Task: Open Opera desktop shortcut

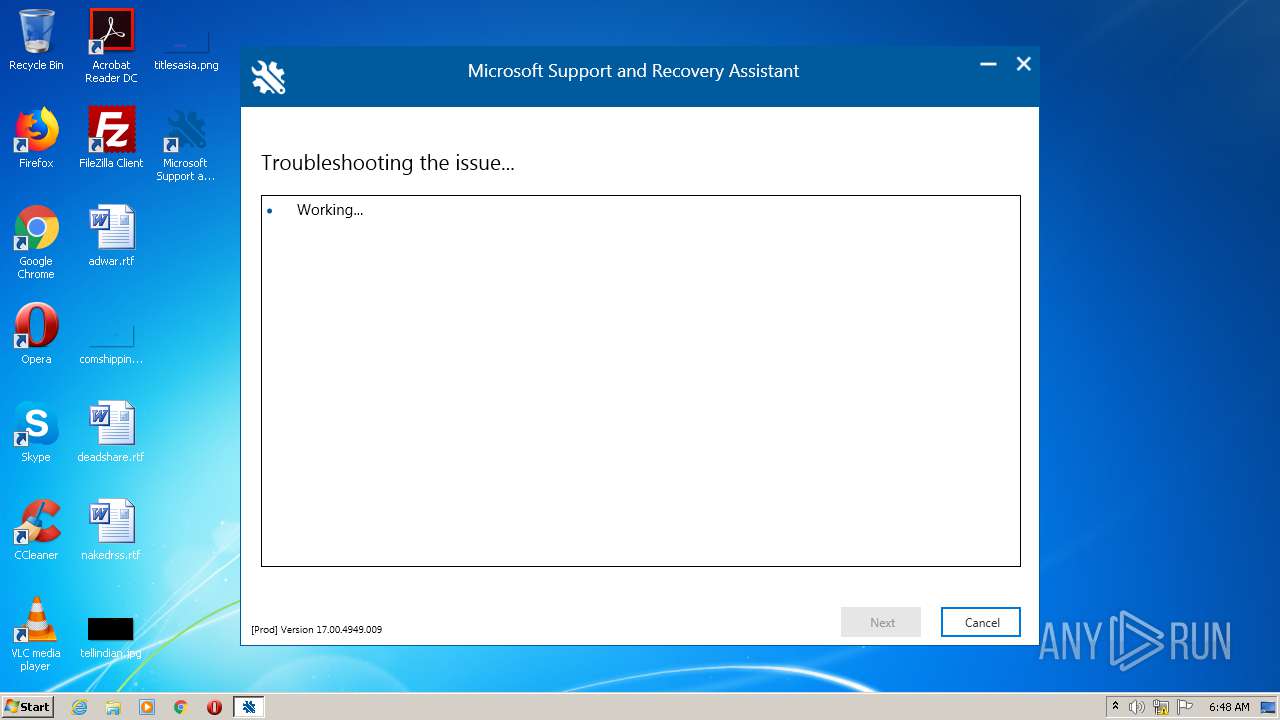Action: 36,334
